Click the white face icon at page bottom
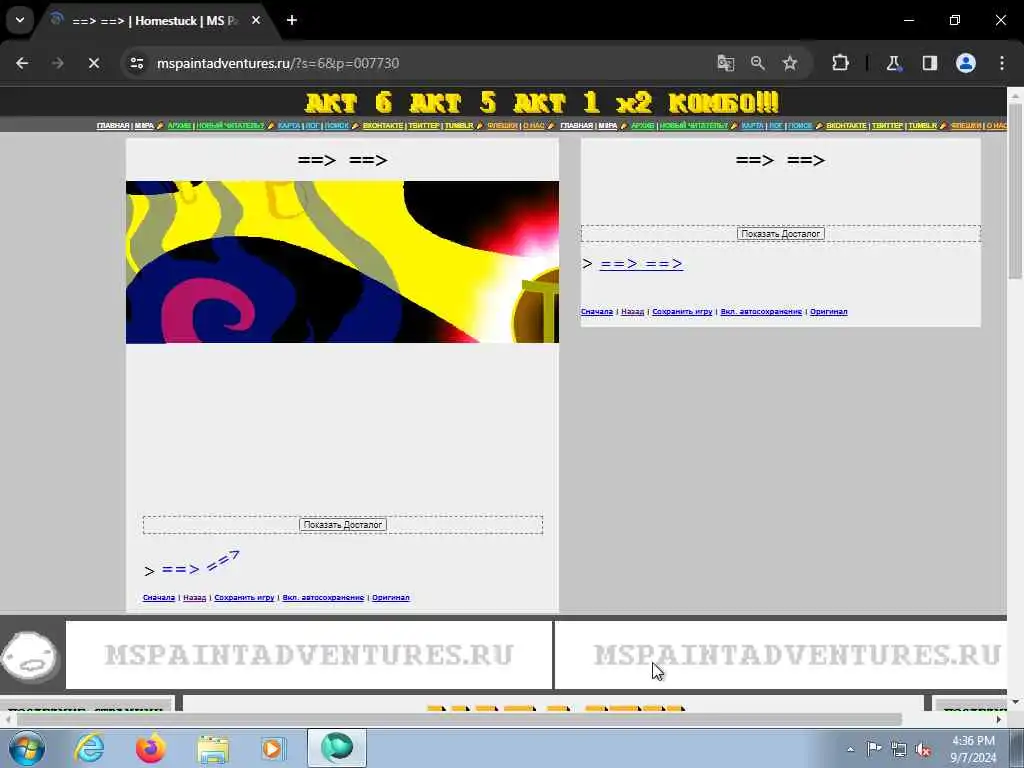 (x=30, y=655)
